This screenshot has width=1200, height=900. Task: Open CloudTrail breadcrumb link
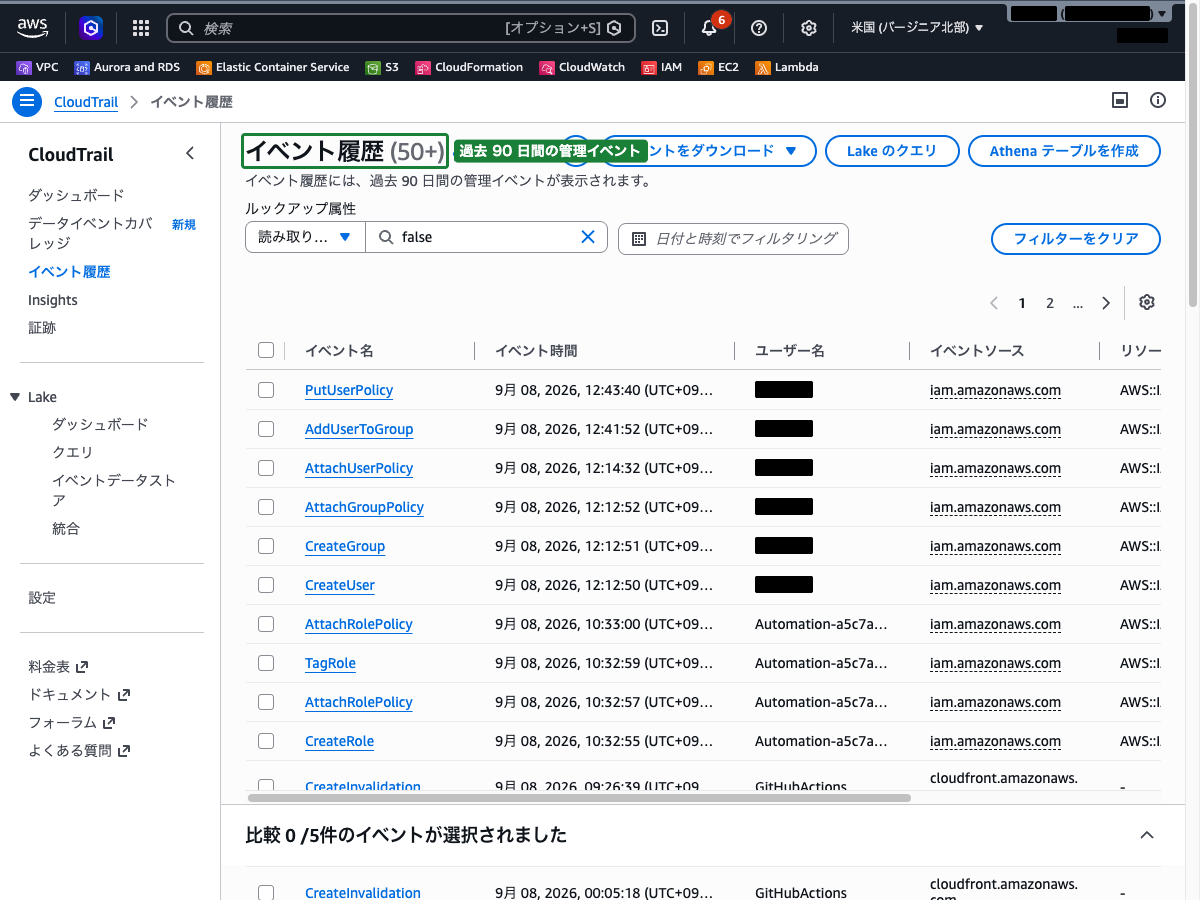[x=86, y=102]
